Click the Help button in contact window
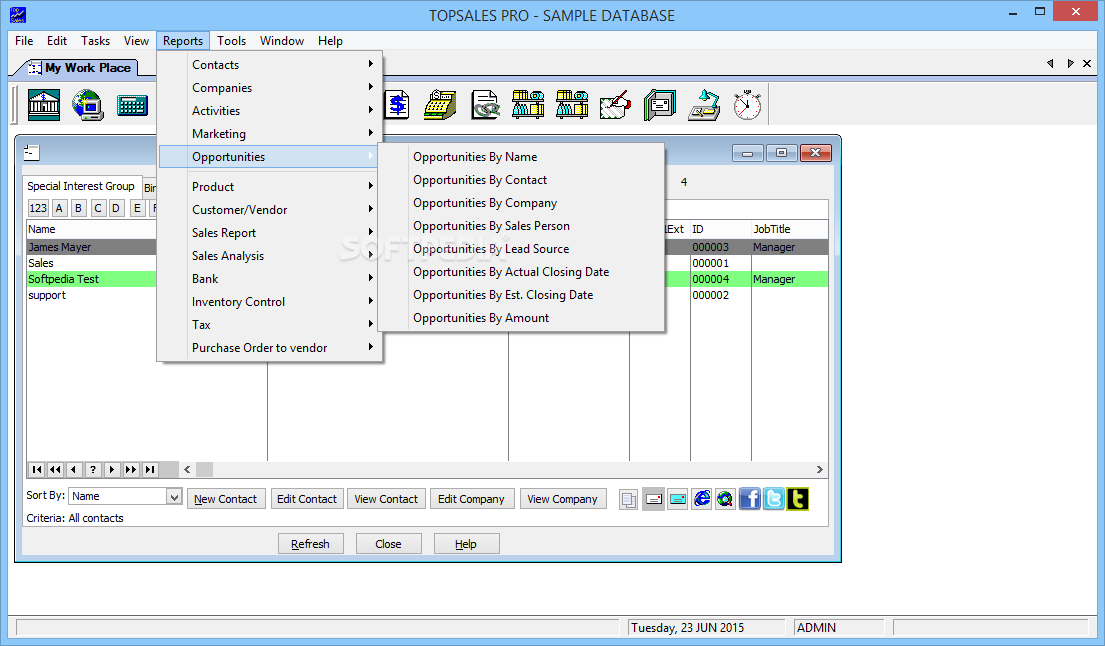The width and height of the screenshot is (1105, 646). click(x=466, y=544)
